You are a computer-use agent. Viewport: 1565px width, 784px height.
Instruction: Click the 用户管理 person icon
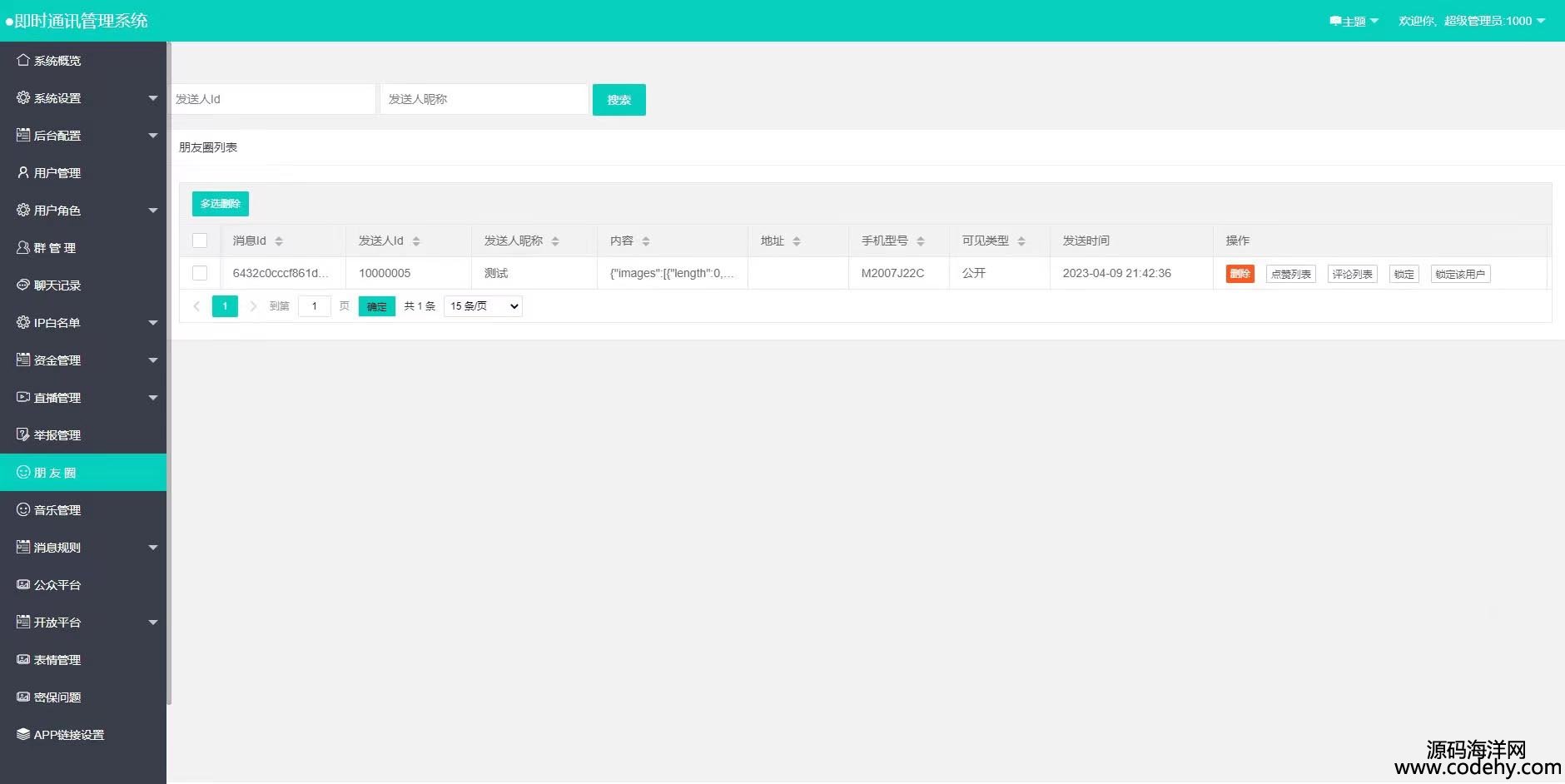point(23,172)
